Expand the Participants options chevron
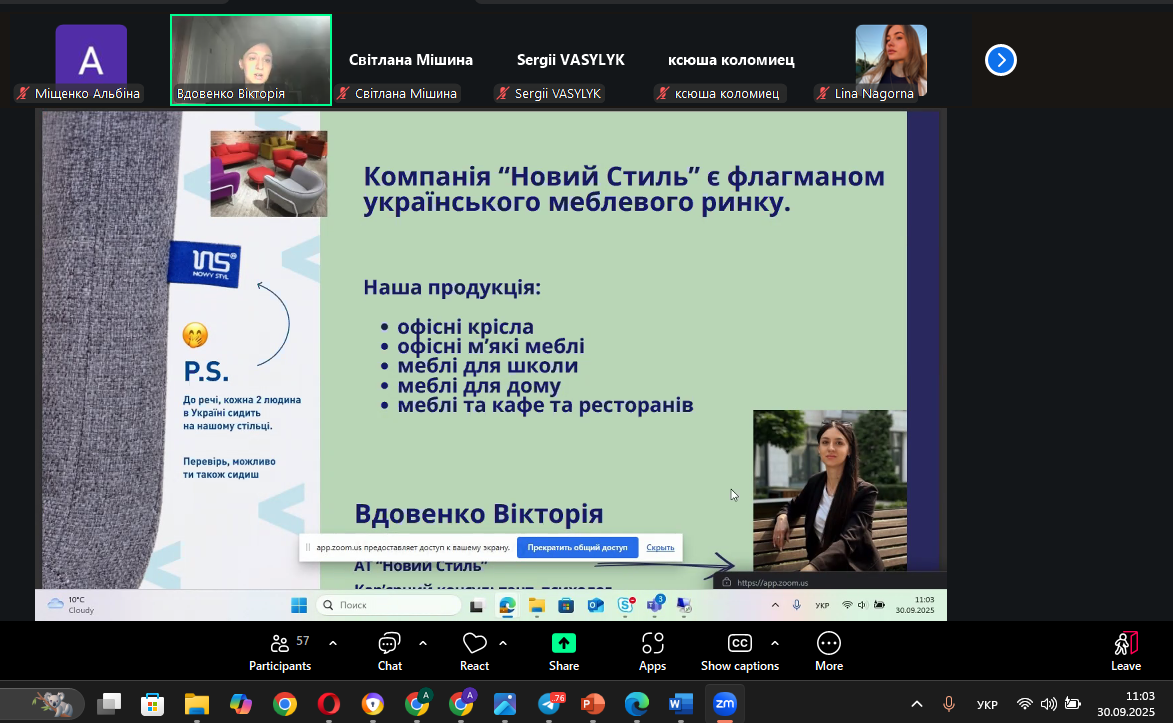The image size is (1173, 723). coord(333,643)
